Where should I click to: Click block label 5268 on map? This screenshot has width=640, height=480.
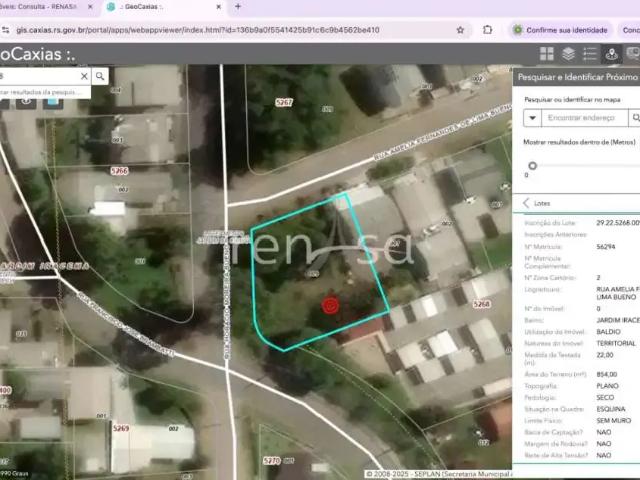pyautogui.click(x=482, y=304)
